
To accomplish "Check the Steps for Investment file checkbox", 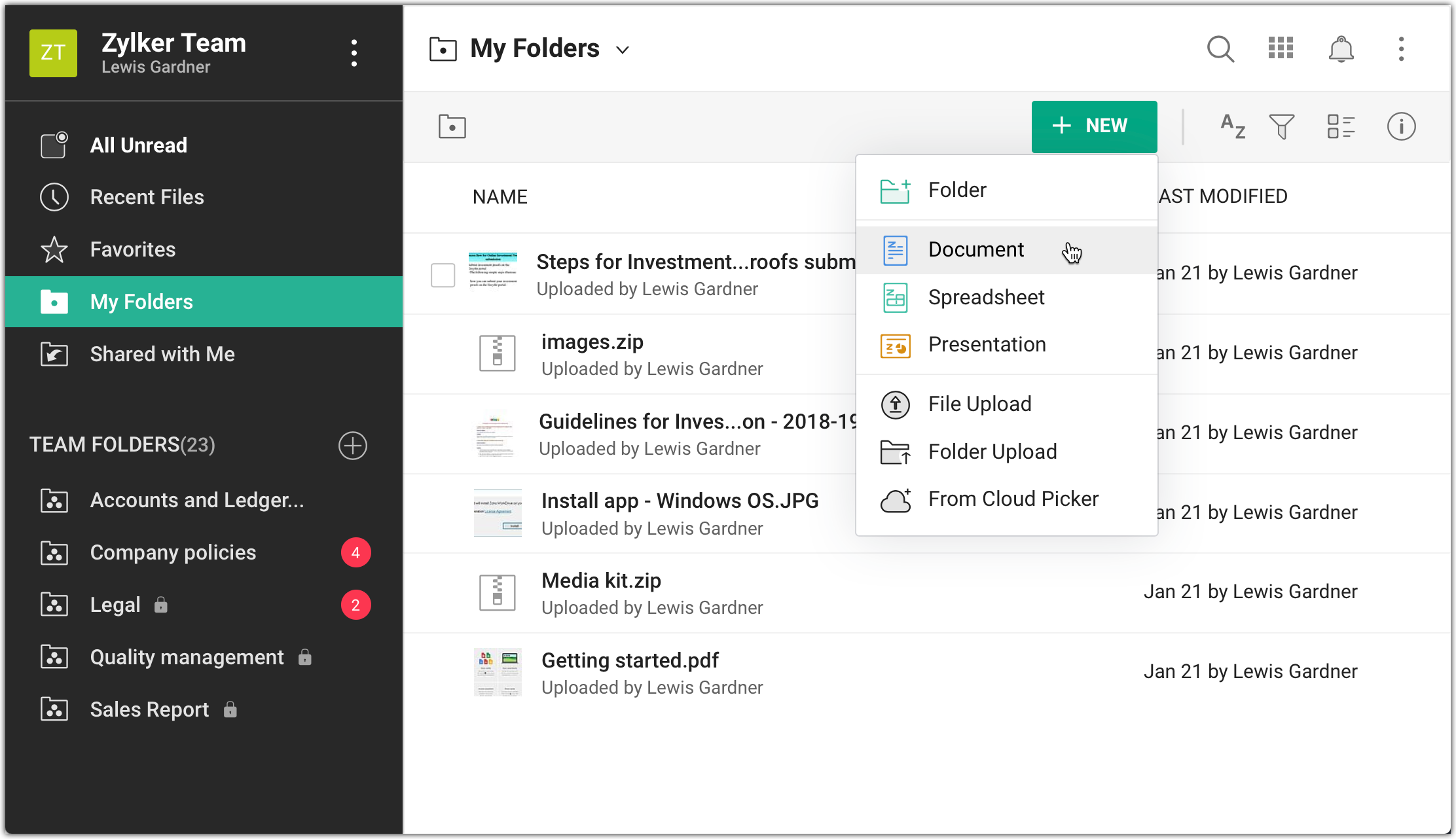I will click(x=443, y=275).
